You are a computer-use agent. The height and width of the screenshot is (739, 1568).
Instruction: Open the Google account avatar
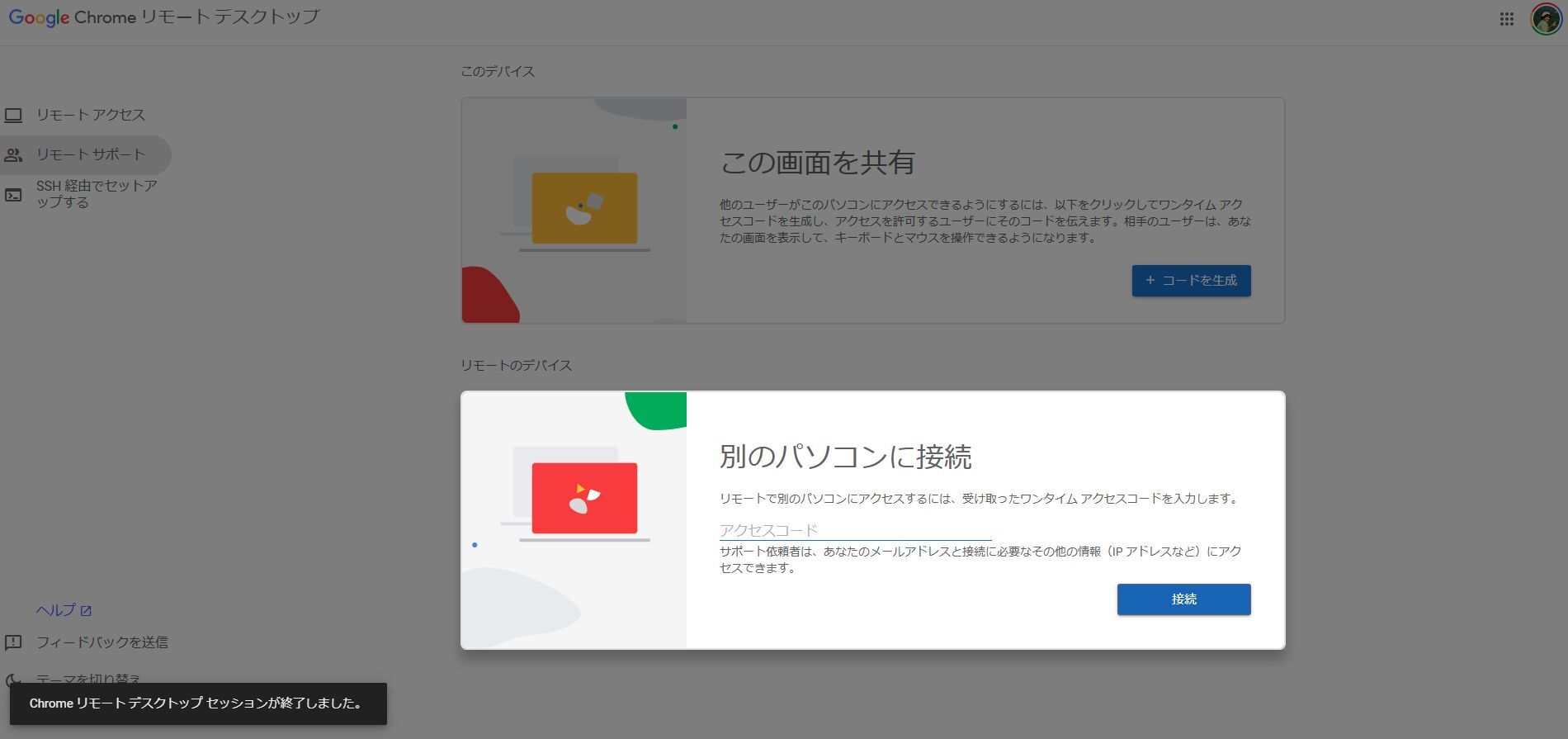pyautogui.click(x=1546, y=19)
